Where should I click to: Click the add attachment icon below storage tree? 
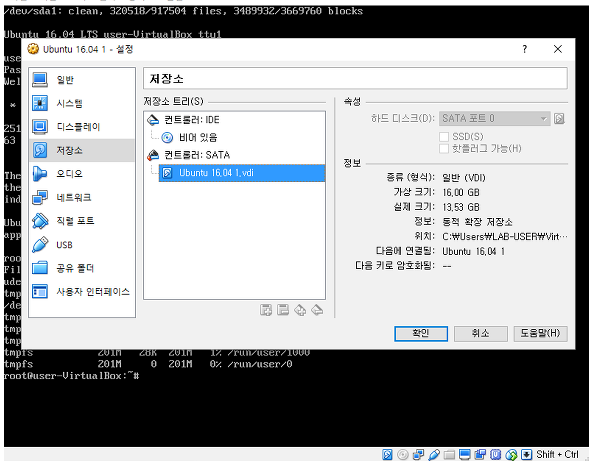pos(266,310)
